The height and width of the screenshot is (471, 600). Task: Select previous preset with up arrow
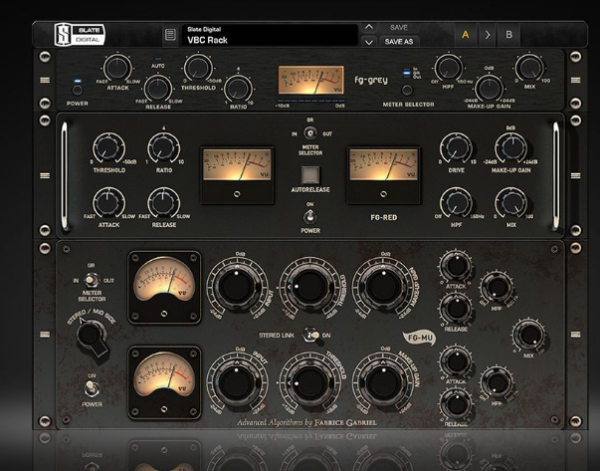coord(369,28)
